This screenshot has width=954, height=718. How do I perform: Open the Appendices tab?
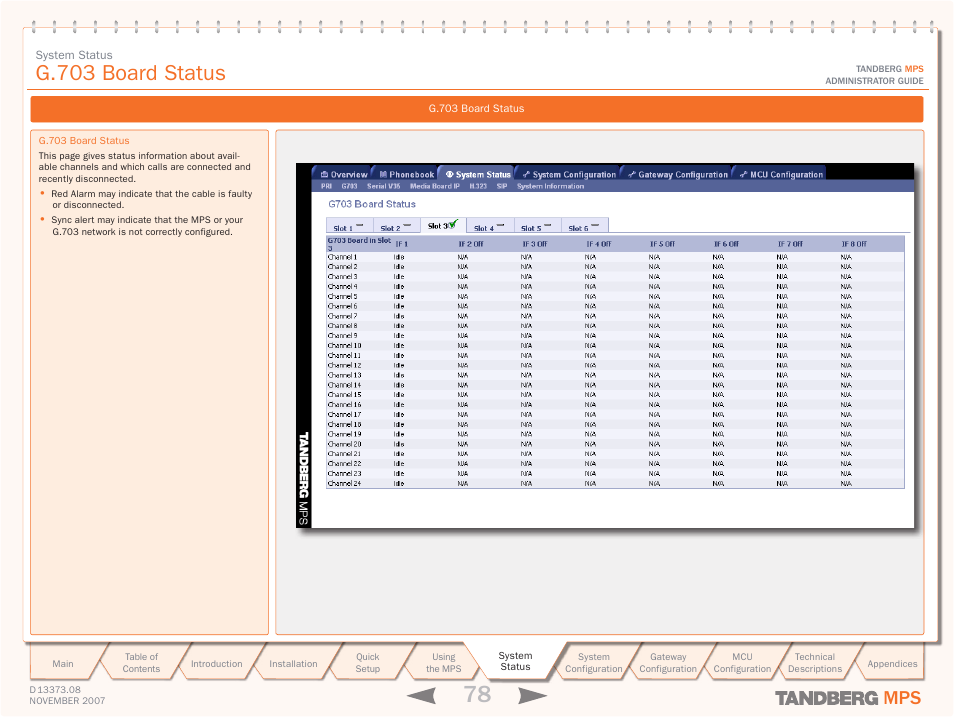pos(892,663)
